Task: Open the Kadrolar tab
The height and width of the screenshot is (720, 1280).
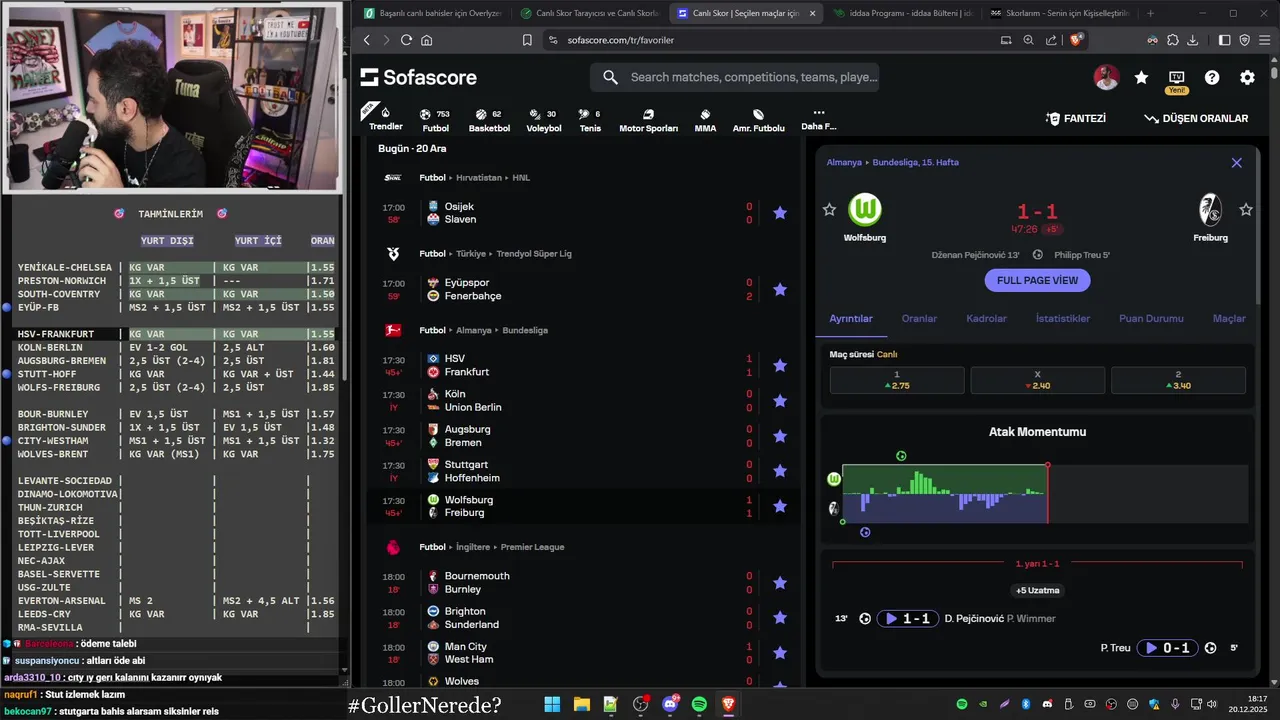Action: coord(986,319)
